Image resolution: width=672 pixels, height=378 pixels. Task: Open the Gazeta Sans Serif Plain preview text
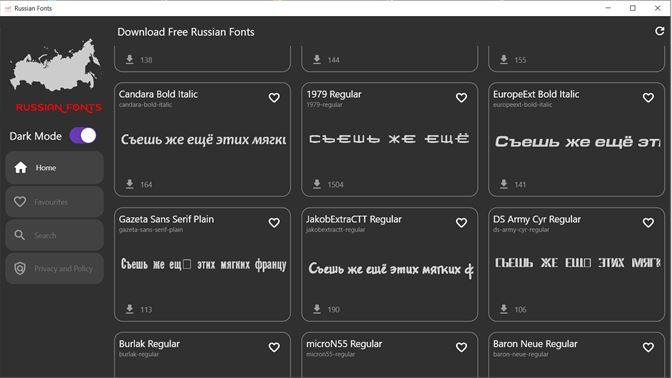[x=204, y=264]
